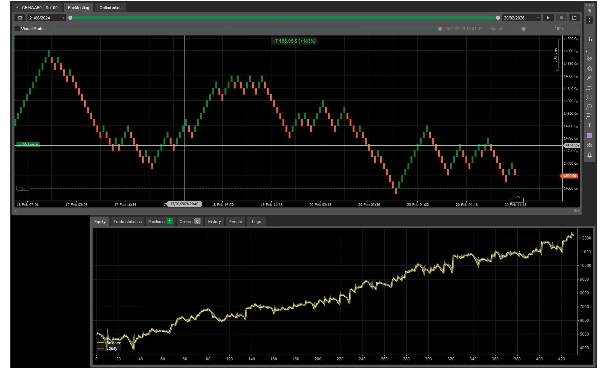Select the cursor pointer tool in the right toolbar
600x368 pixels.
[590, 11]
